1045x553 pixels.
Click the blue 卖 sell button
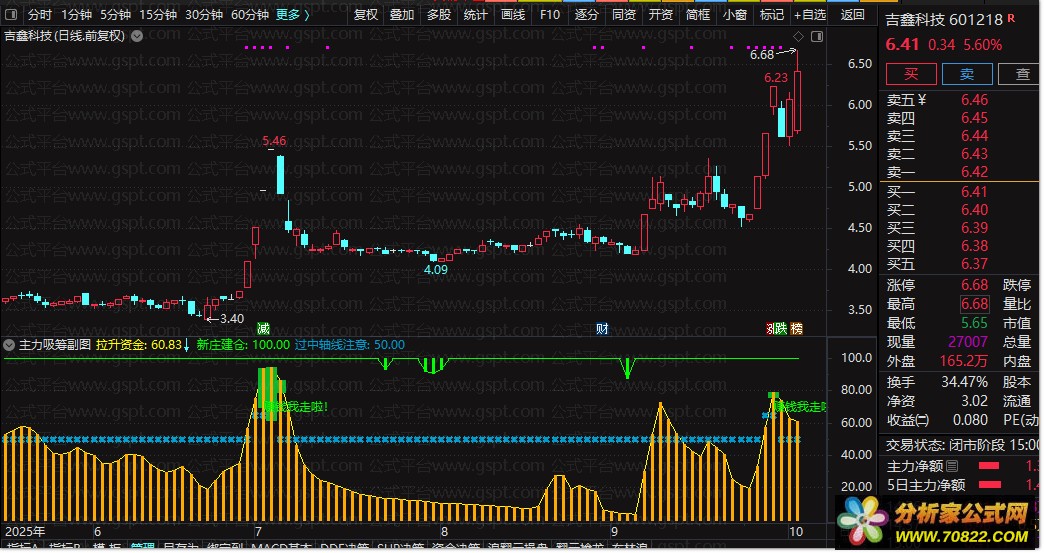(967, 74)
